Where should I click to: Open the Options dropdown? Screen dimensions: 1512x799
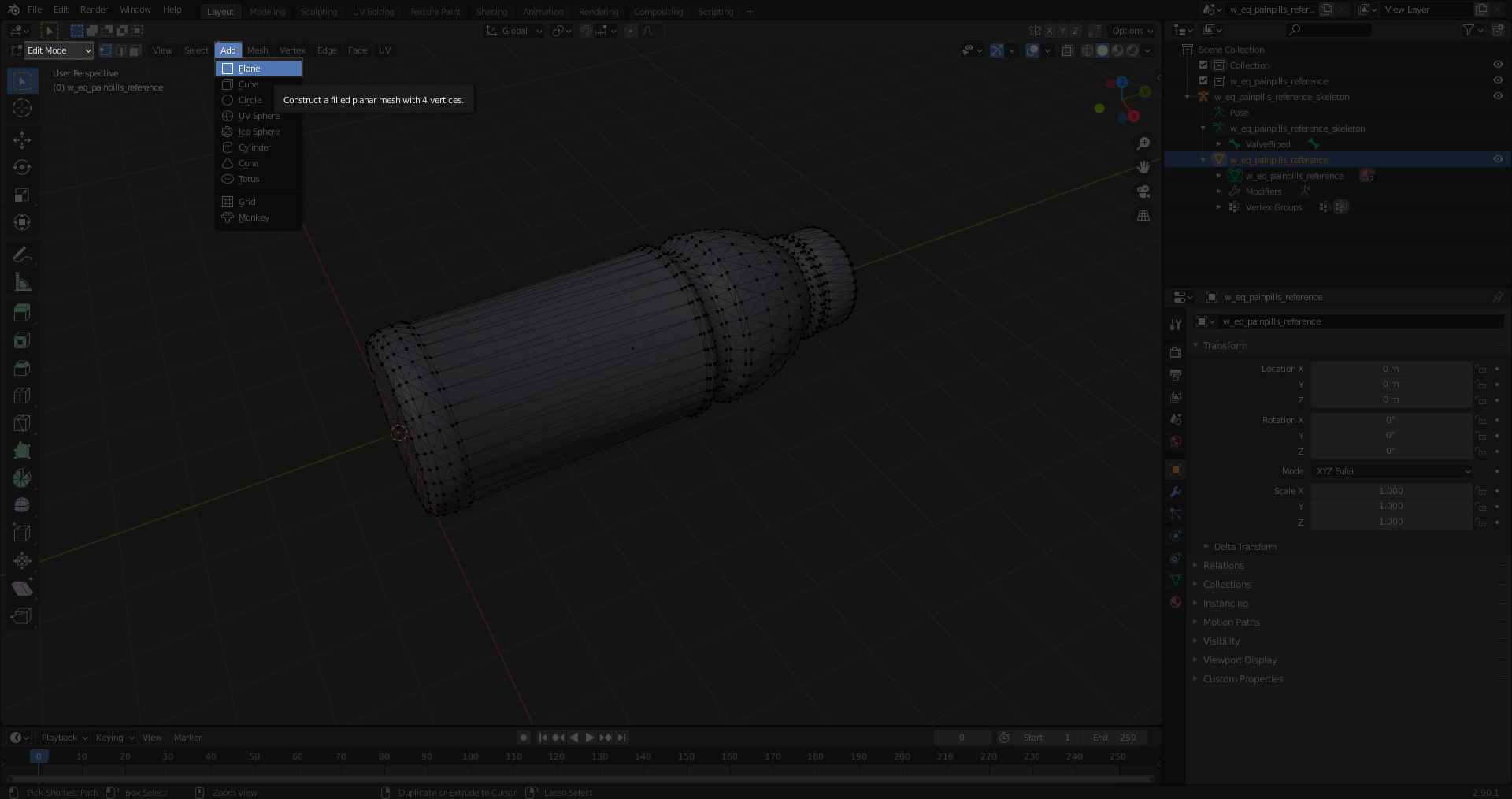tap(1132, 31)
